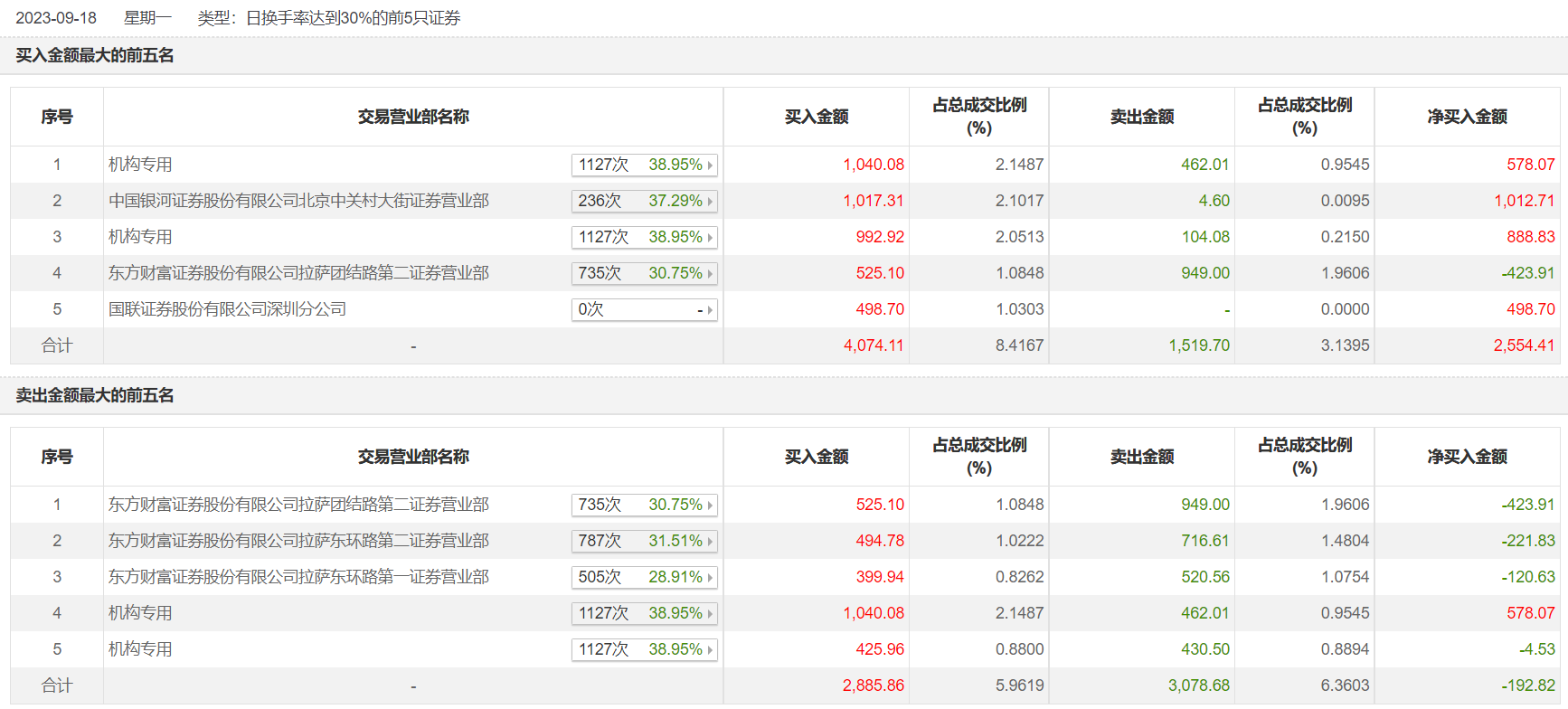
Task: Expand the 236次 37.29% statistics box
Action: click(644, 201)
